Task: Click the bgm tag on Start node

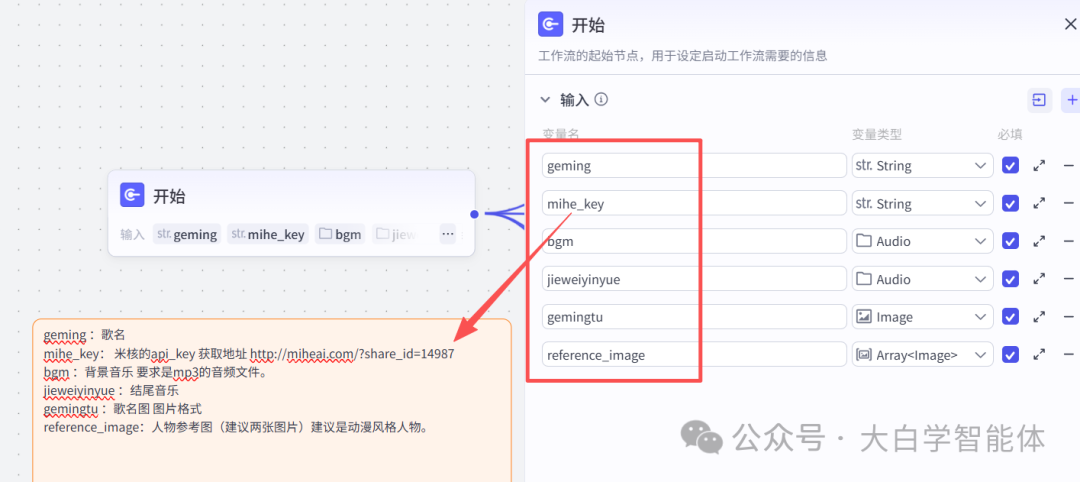Action: pos(340,234)
